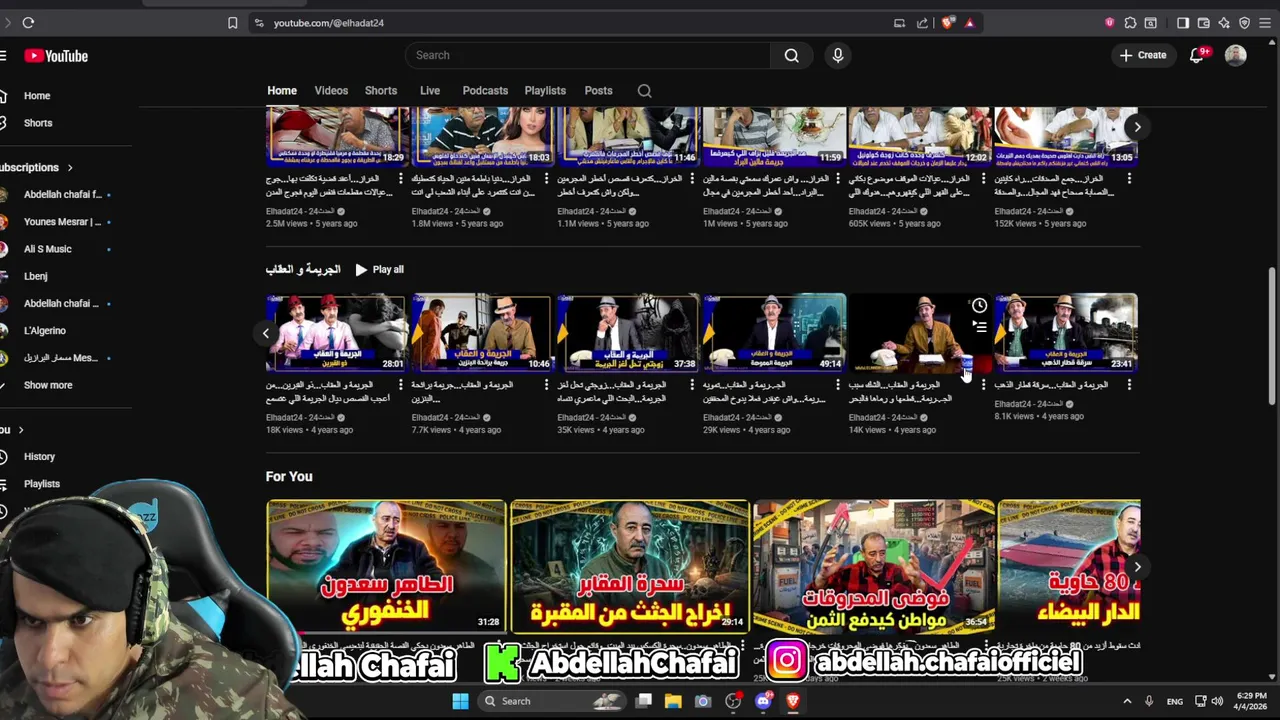Open options for 8.1K views video

pos(1129,385)
